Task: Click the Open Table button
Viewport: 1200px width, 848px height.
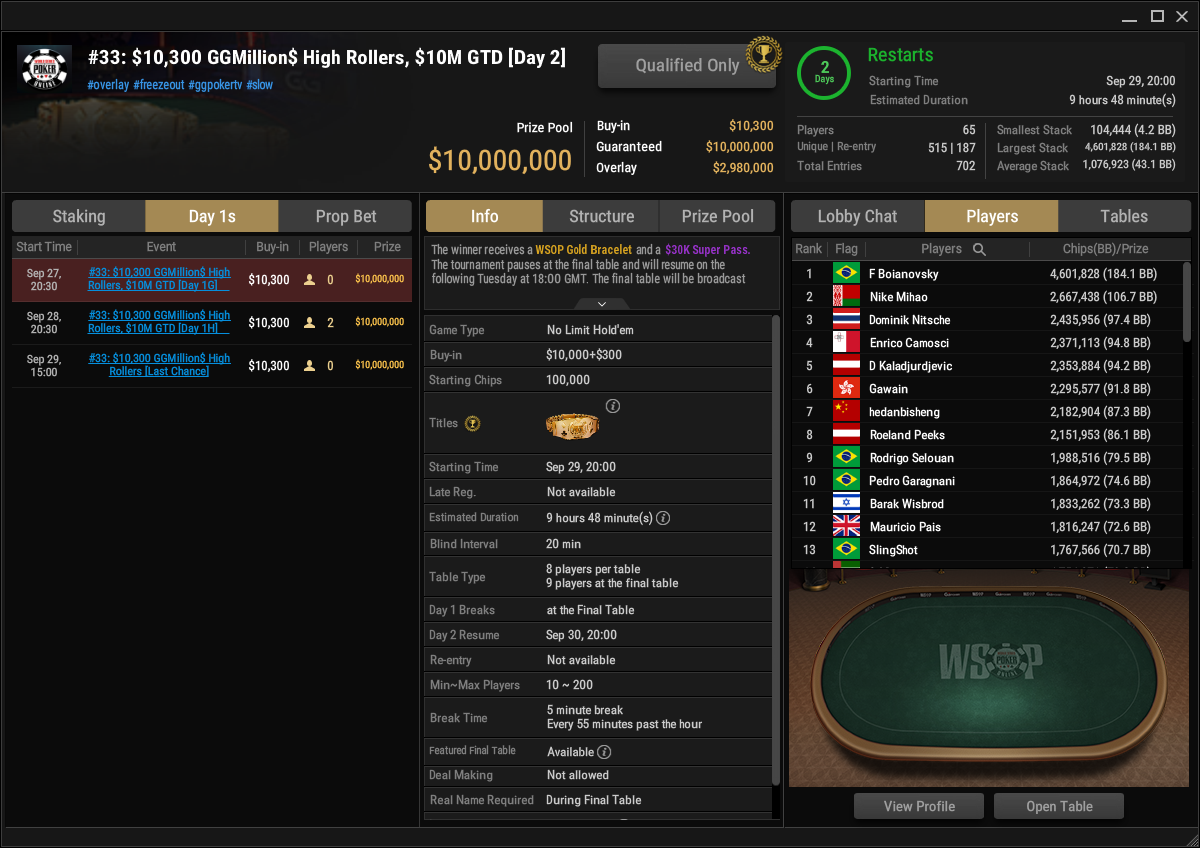Action: click(1060, 806)
